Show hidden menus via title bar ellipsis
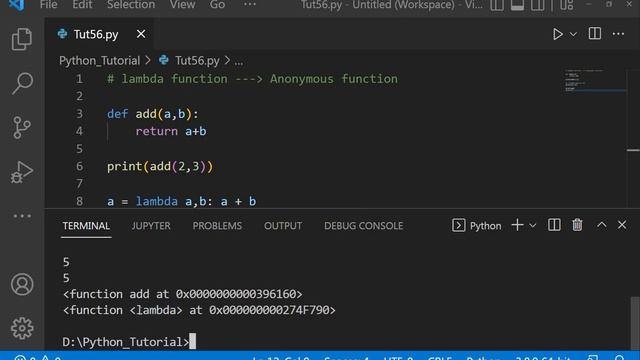The height and width of the screenshot is (360, 640). [250, 5]
